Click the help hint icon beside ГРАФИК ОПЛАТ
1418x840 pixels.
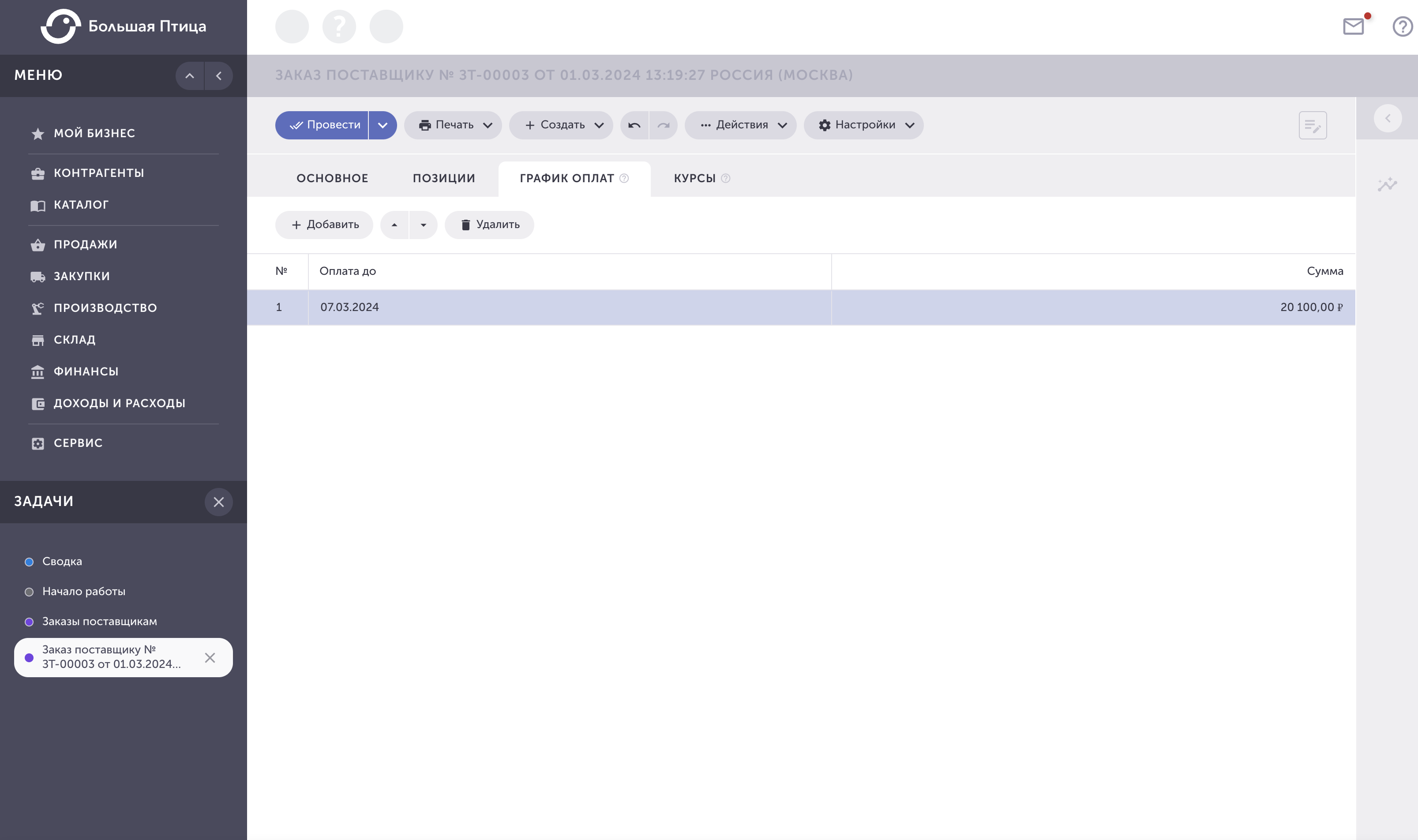(624, 178)
